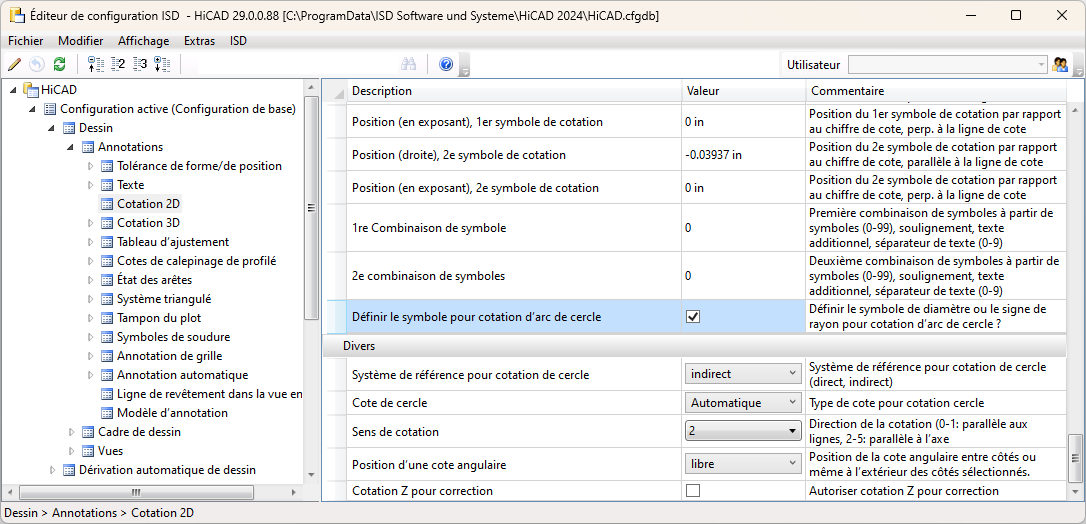Open the Affichage menu
This screenshot has height=524, width=1086.
(x=143, y=41)
